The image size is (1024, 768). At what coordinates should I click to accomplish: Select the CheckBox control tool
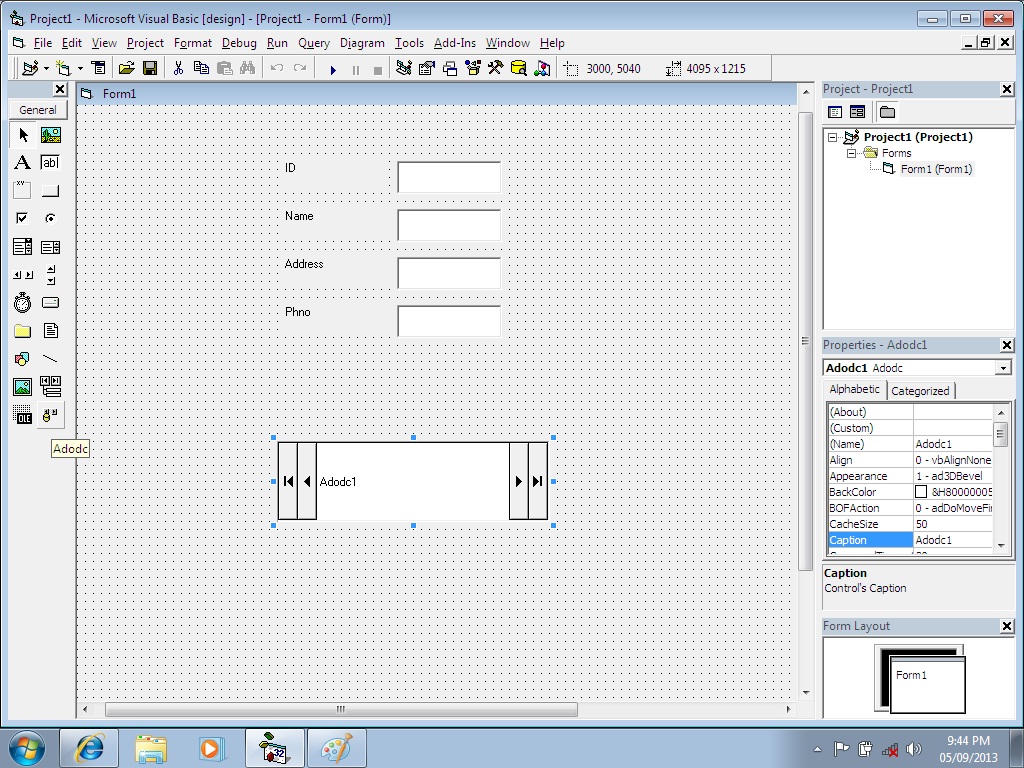[23, 218]
